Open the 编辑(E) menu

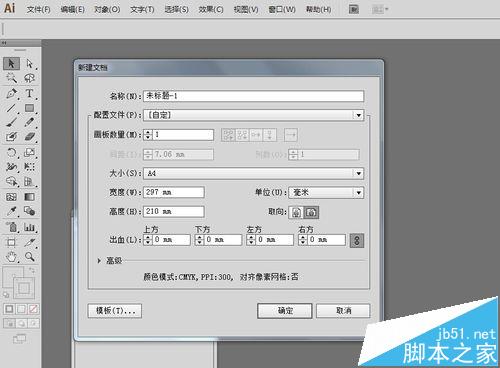[x=72, y=9]
